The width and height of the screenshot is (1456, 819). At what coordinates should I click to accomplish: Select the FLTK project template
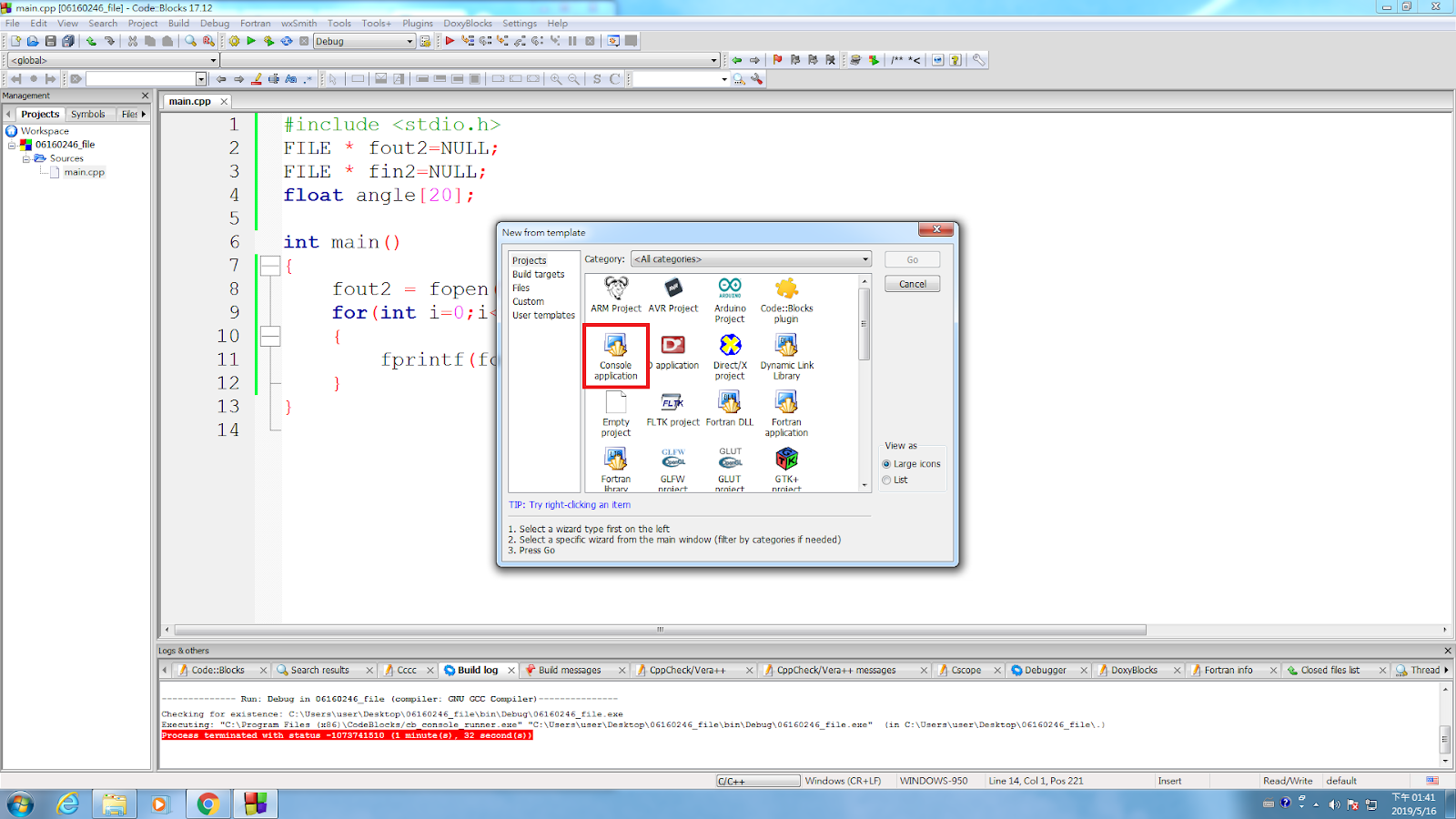click(673, 409)
